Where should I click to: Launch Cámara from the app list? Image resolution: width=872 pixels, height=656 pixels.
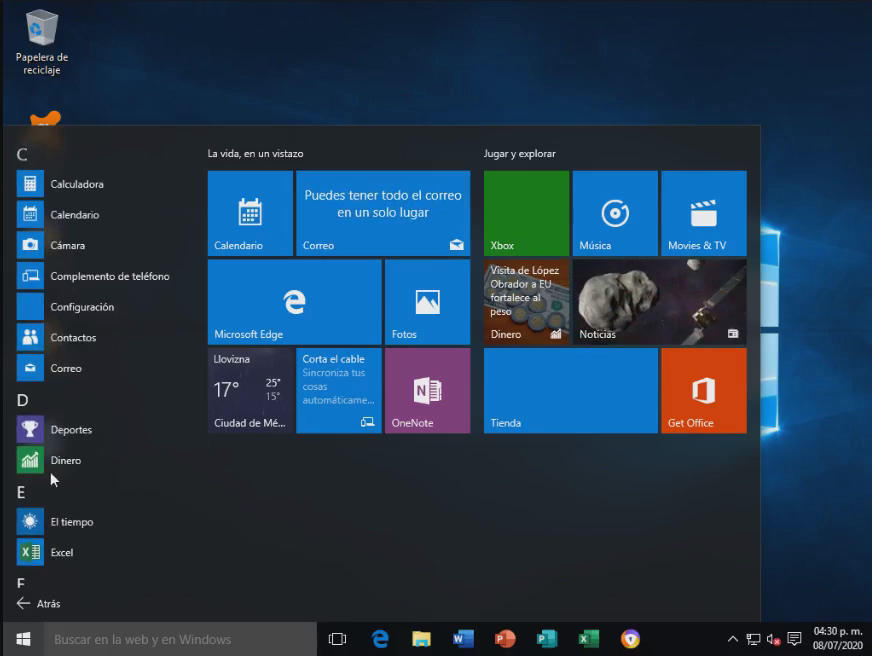tap(67, 245)
